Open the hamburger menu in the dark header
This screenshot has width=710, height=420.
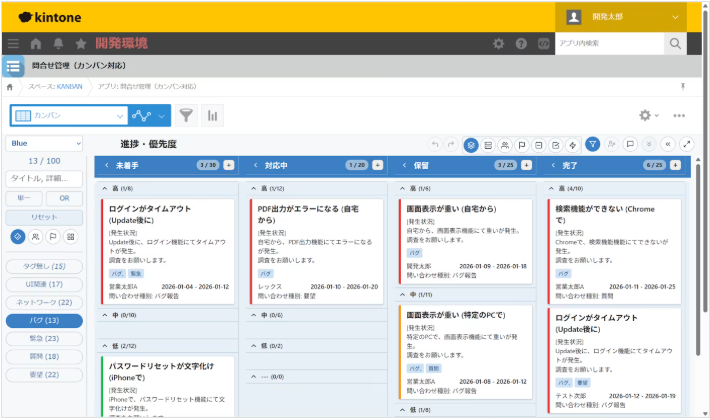pyautogui.click(x=13, y=43)
